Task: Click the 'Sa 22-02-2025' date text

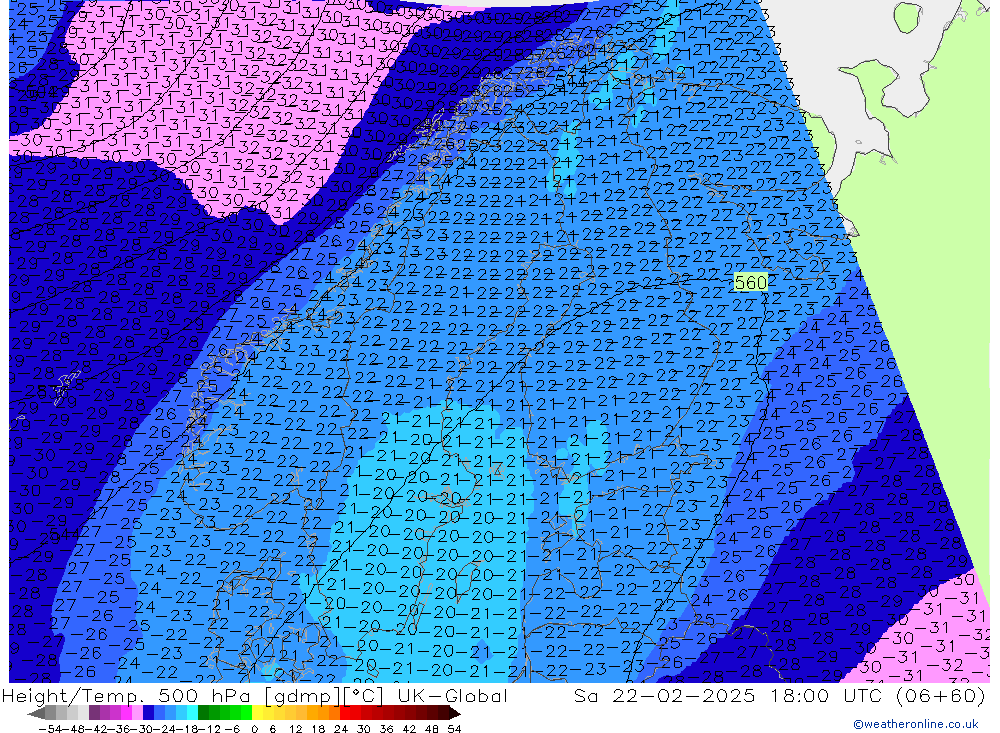Action: [x=664, y=695]
